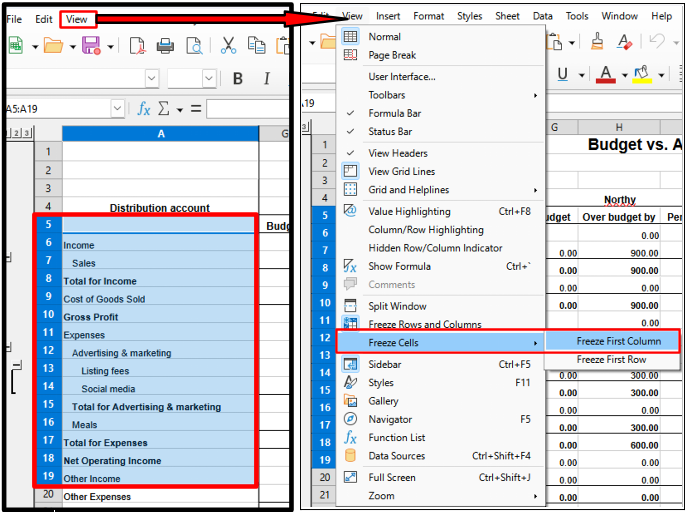The height and width of the screenshot is (512, 685).
Task: Open Function List from the View menu
Action: [x=440, y=438]
